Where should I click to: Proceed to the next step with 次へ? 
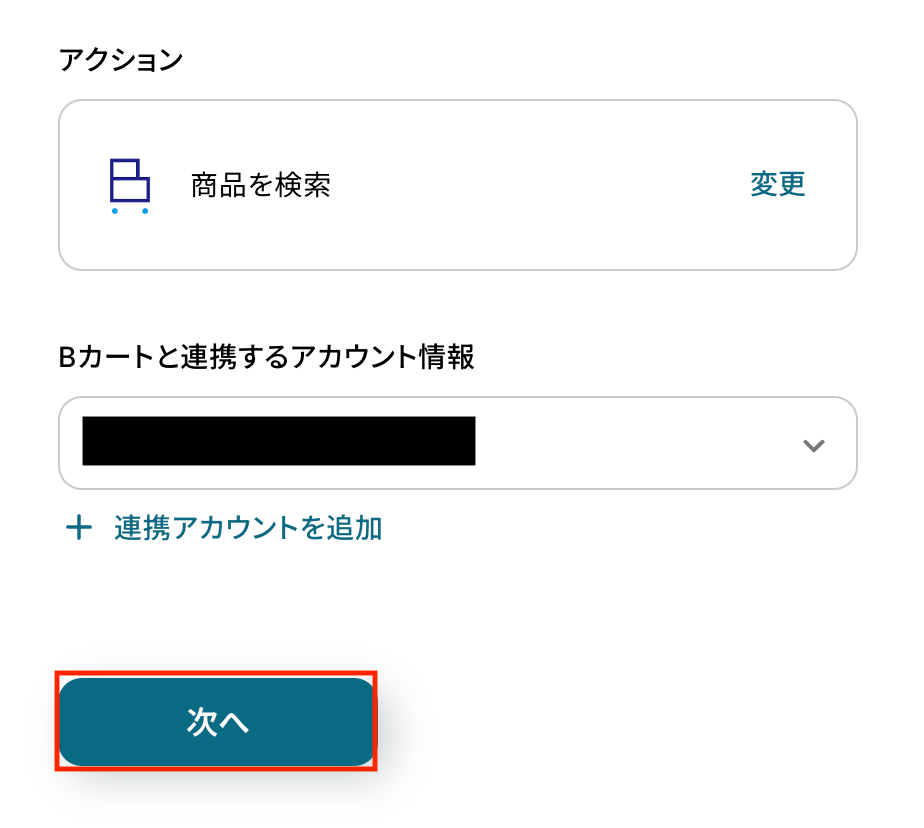click(216, 722)
